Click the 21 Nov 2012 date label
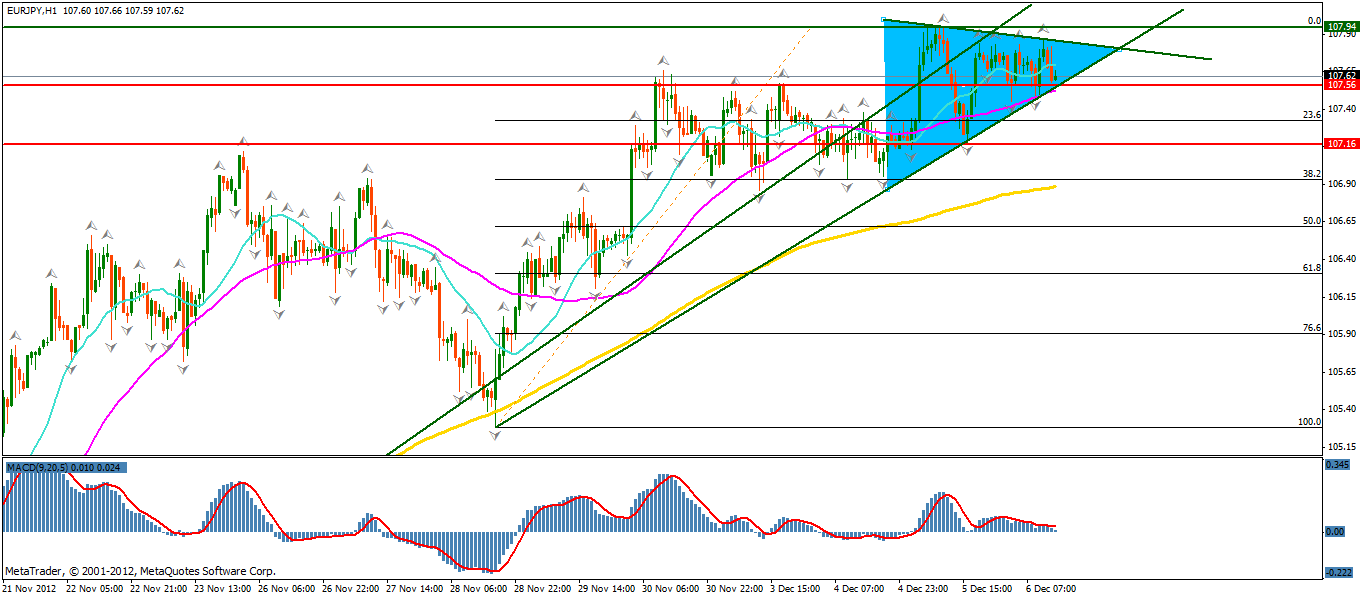 pyautogui.click(x=30, y=588)
